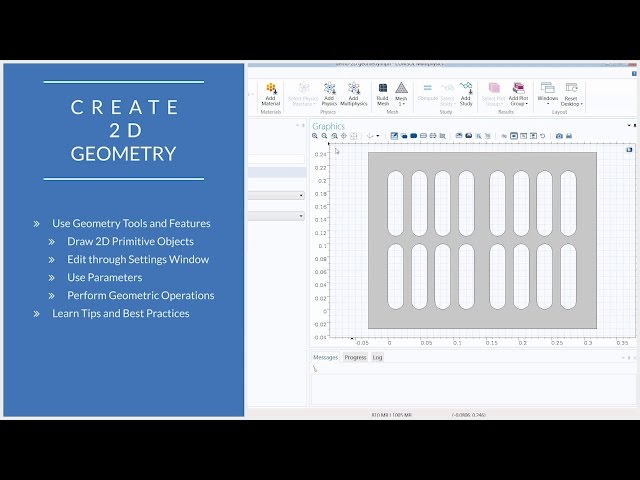Click the input field in the settings panel
Image resolution: width=640 pixels, height=480 pixels.
[276, 159]
